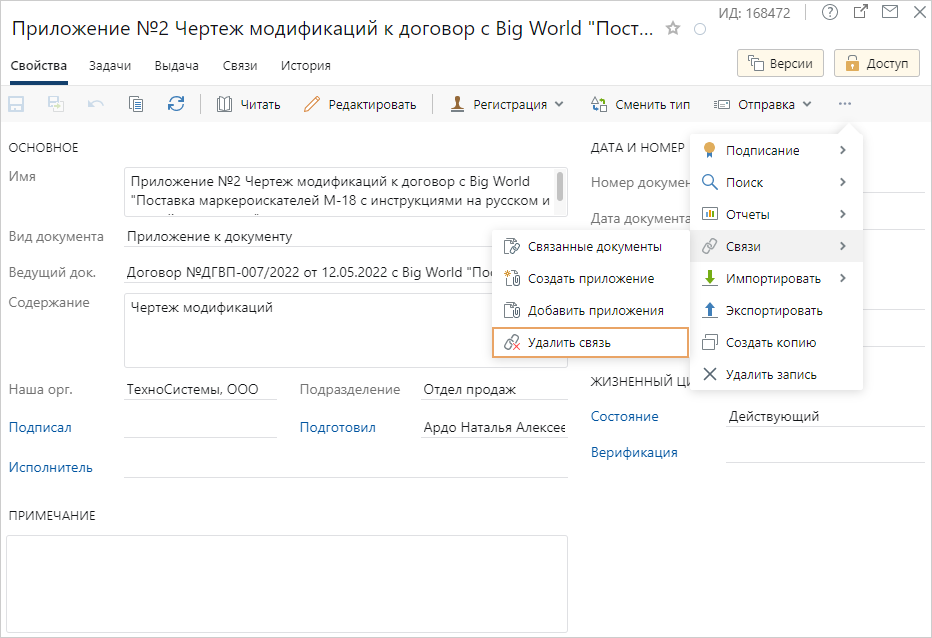Click the envelope mail icon at top right
The image size is (932, 638).
coord(890,13)
